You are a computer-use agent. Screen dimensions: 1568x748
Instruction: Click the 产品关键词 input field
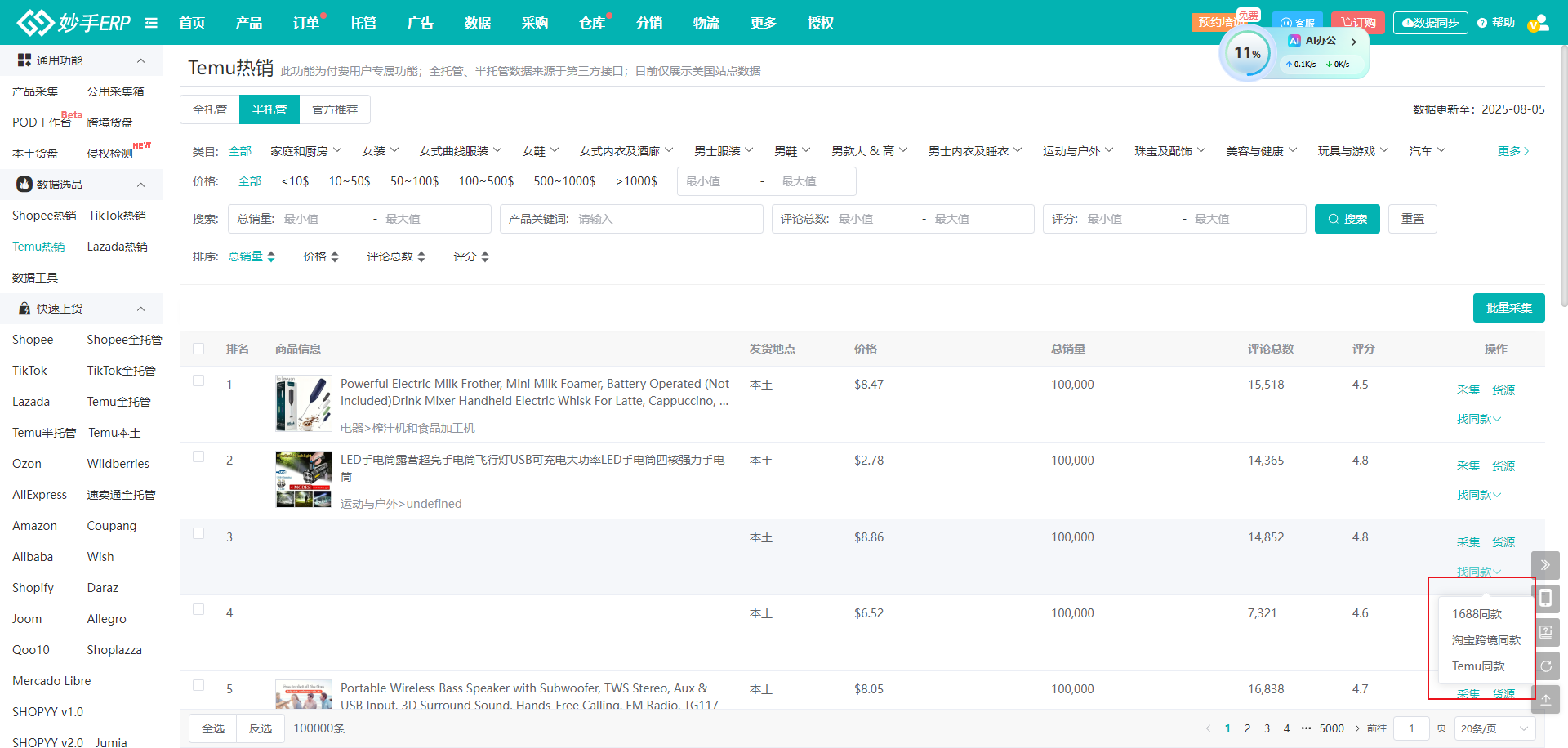[631, 219]
